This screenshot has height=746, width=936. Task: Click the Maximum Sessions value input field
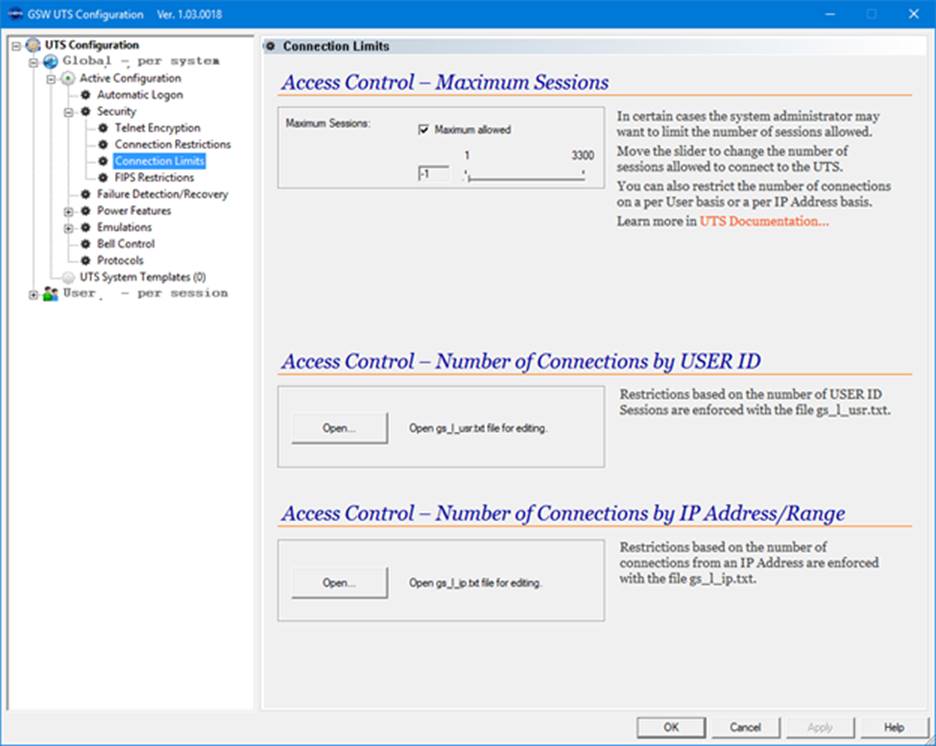tap(433, 174)
